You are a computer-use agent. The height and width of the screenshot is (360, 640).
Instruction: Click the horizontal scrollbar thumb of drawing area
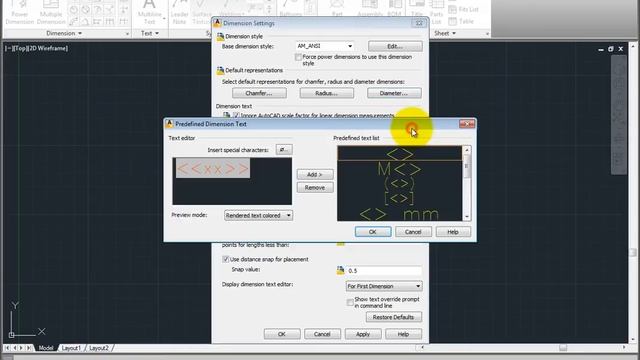tap(563, 348)
